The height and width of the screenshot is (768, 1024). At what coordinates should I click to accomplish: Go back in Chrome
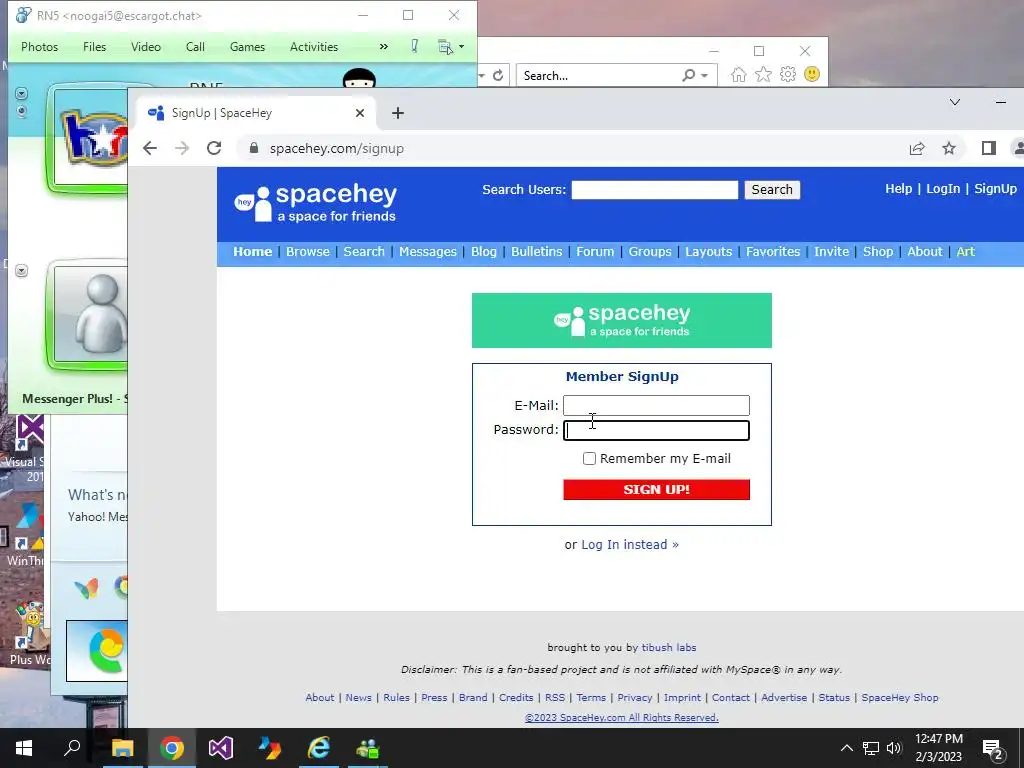150,148
